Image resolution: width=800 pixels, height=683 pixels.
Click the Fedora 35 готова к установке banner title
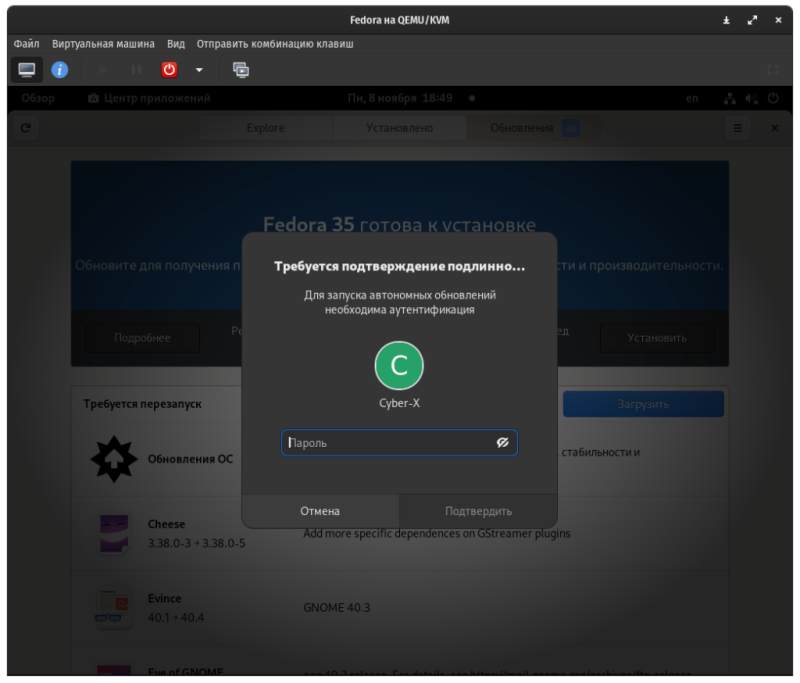pos(399,224)
